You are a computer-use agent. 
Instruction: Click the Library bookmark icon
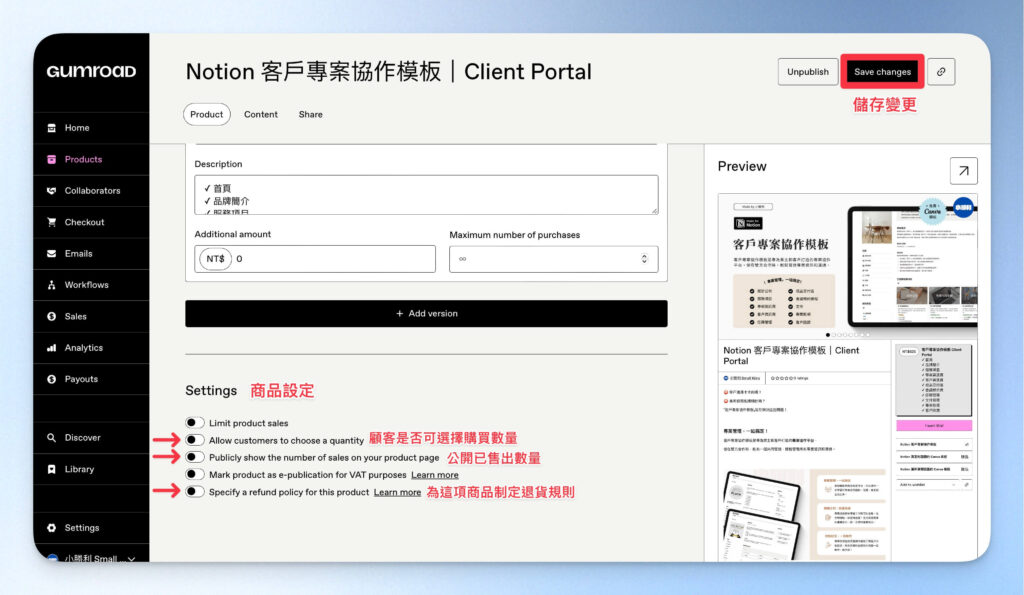click(52, 469)
